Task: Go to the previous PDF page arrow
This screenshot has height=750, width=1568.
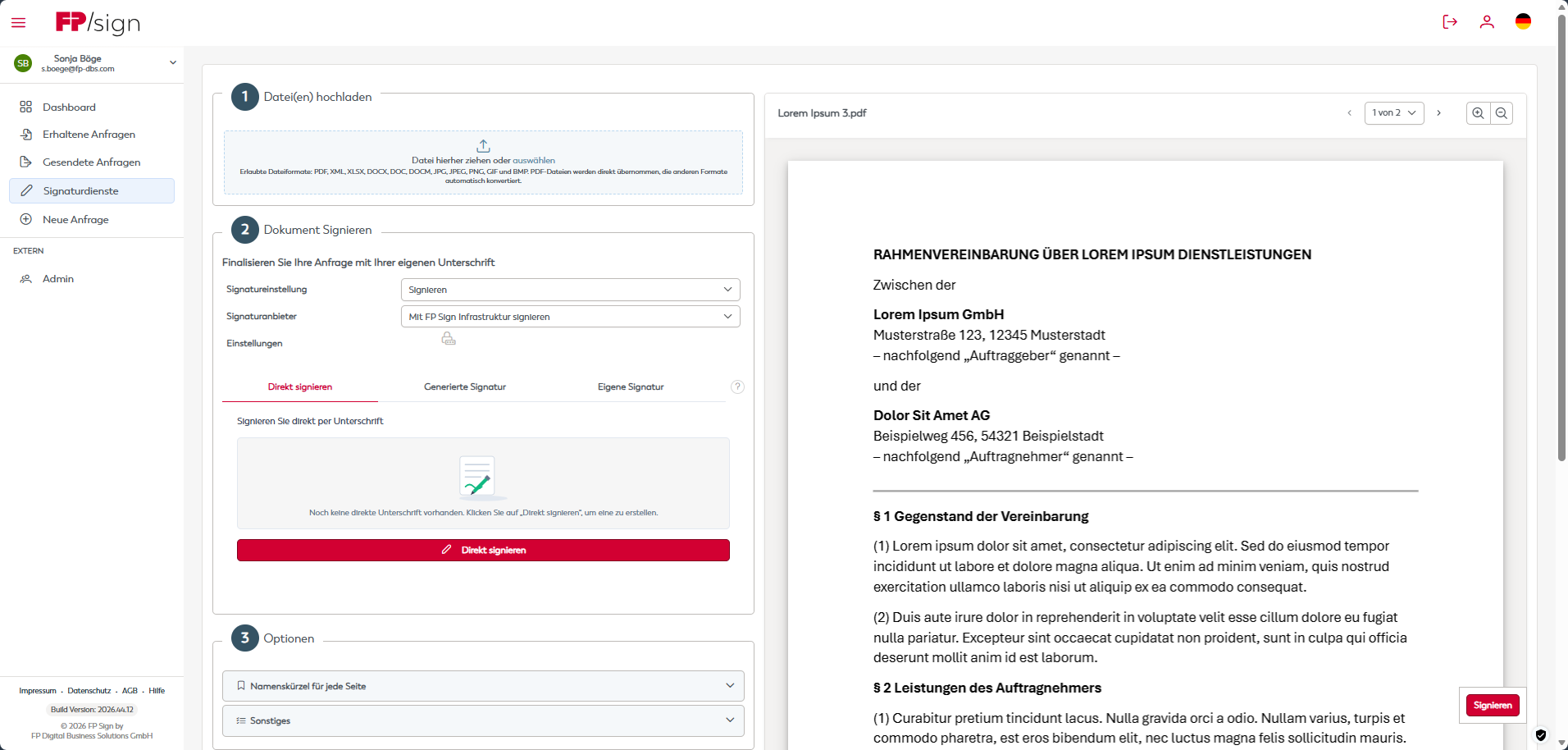Action: (x=1349, y=113)
